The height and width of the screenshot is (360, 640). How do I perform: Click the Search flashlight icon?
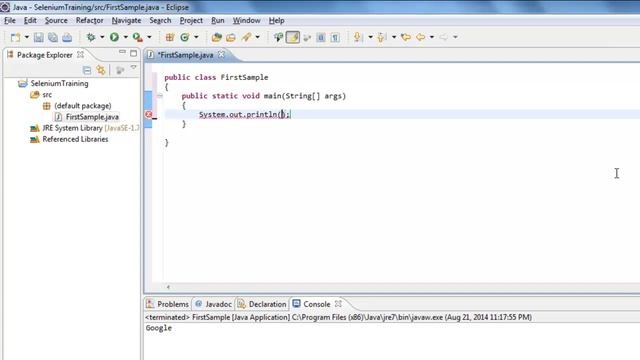click(246, 38)
